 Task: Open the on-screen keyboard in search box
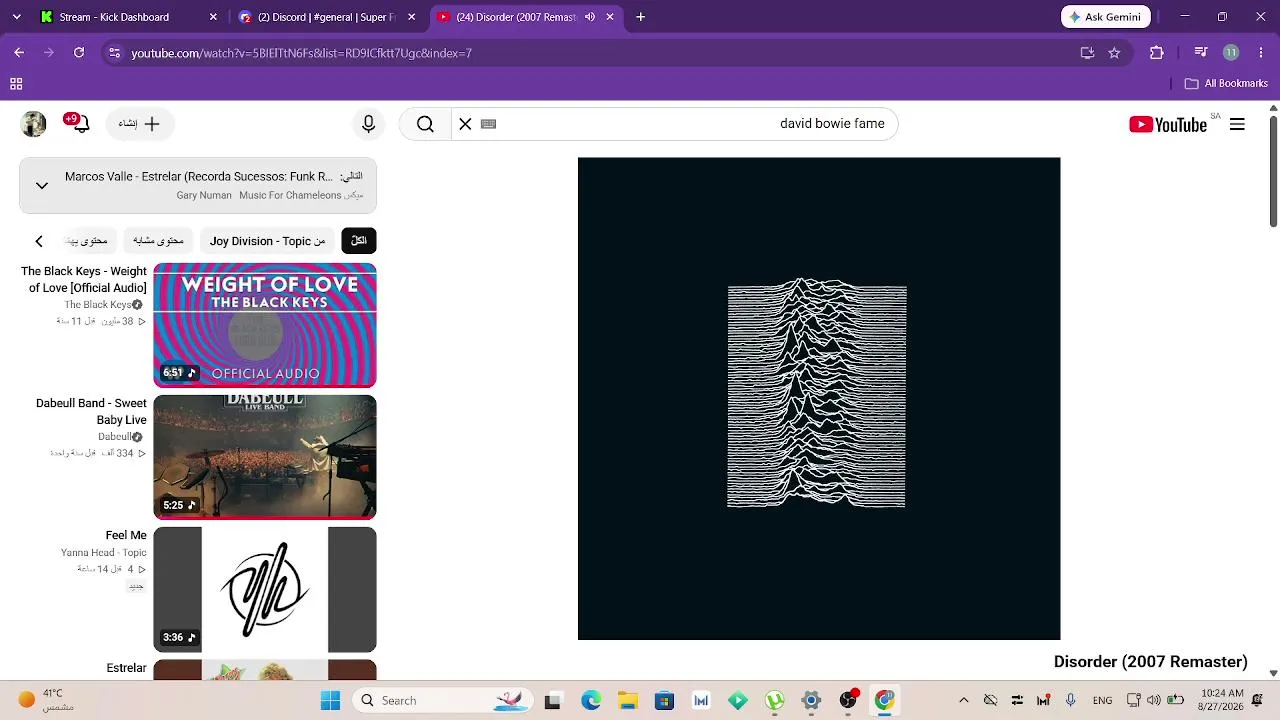pos(489,124)
